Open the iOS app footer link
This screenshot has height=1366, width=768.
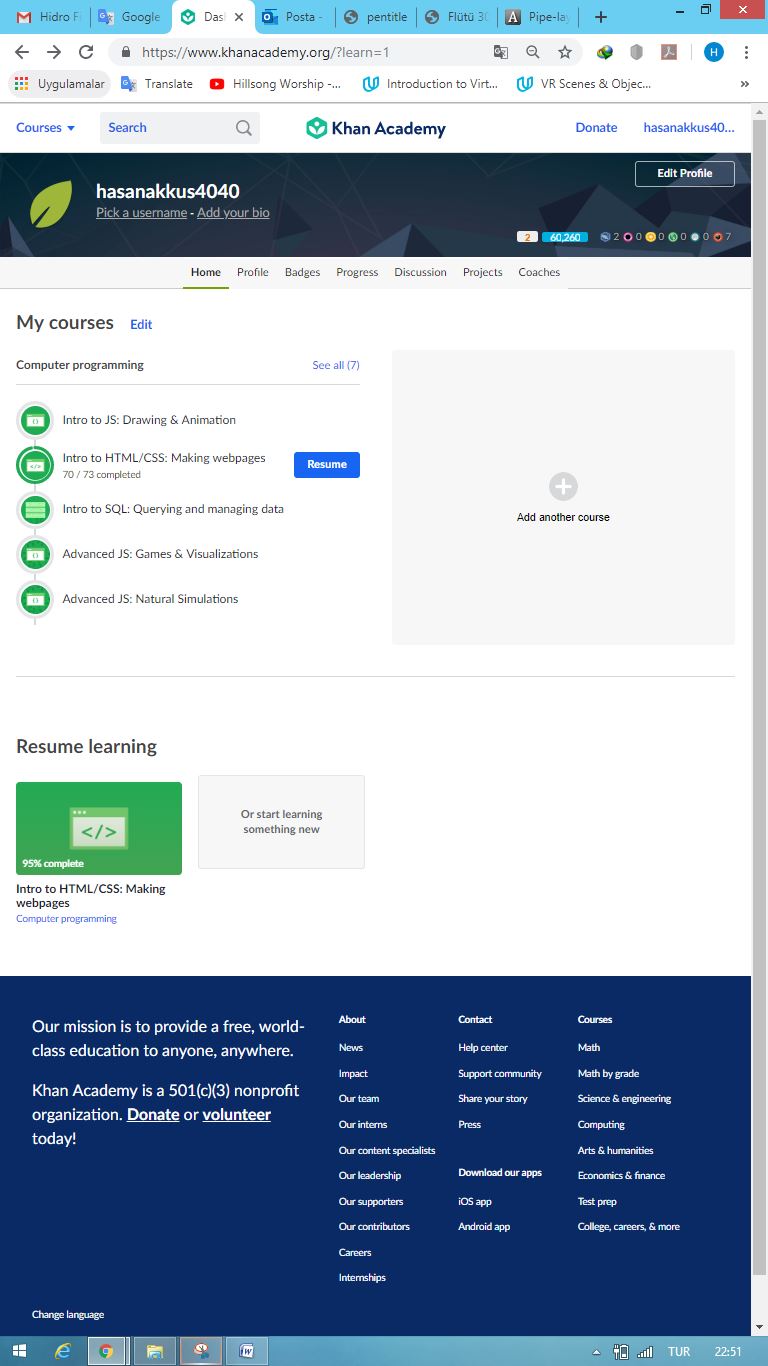pos(475,1201)
